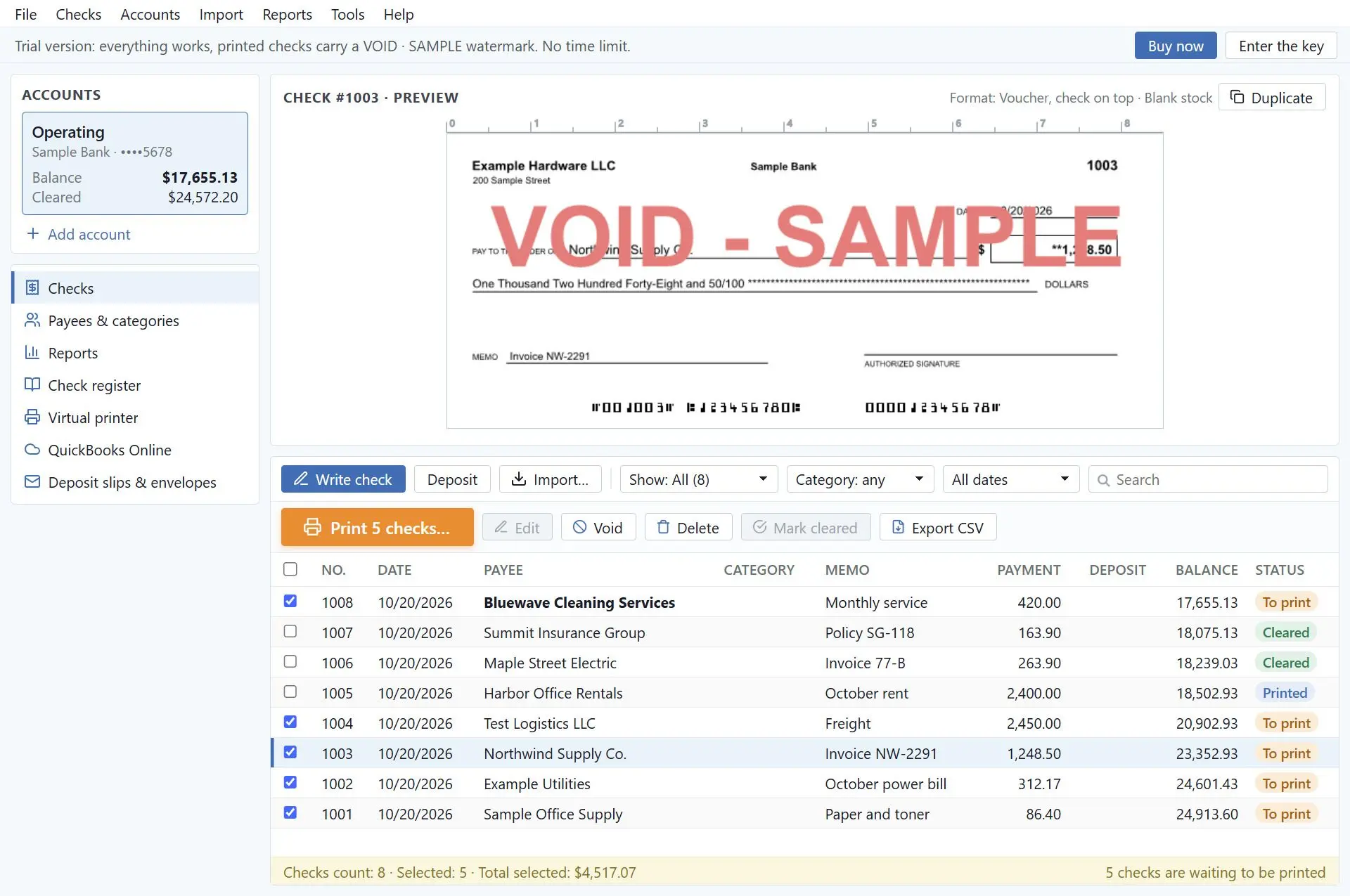
Task: Click the Import download arrow icon
Action: pyautogui.click(x=519, y=479)
